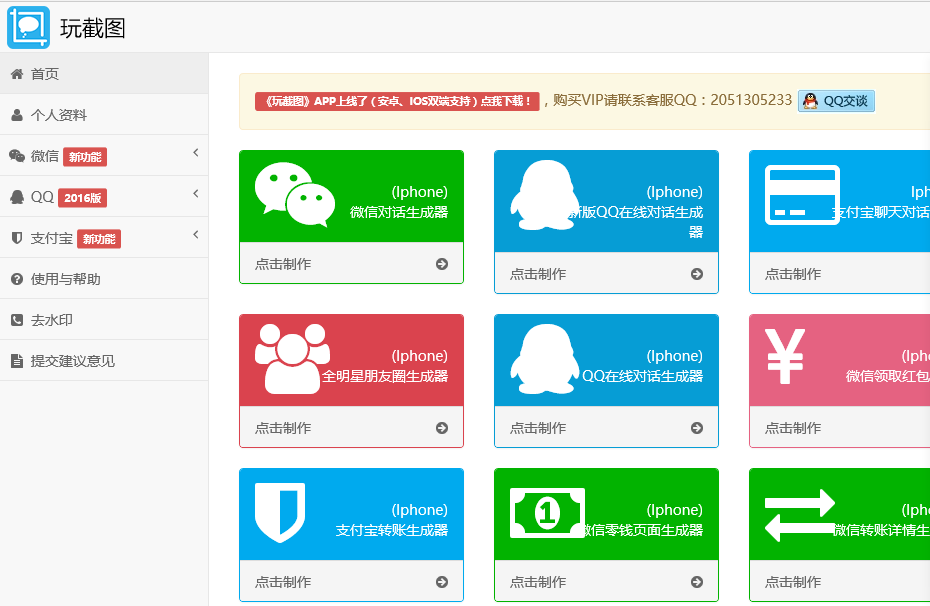Viewport: 930px width, 606px height.
Task: Click the 玩截图 logo icon
Action: (x=28, y=27)
